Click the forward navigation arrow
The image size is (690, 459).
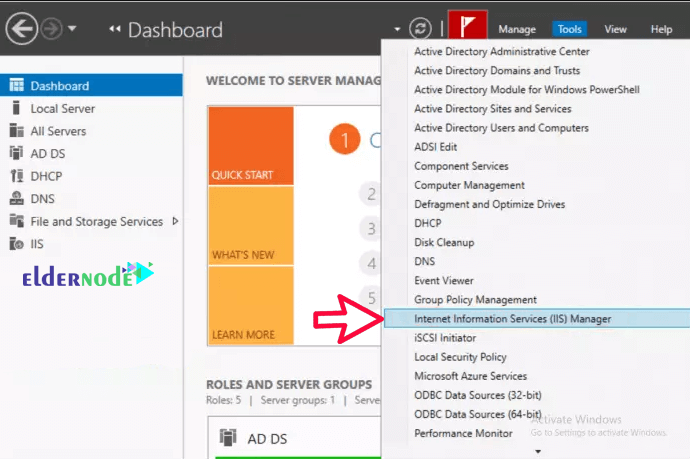tap(52, 29)
